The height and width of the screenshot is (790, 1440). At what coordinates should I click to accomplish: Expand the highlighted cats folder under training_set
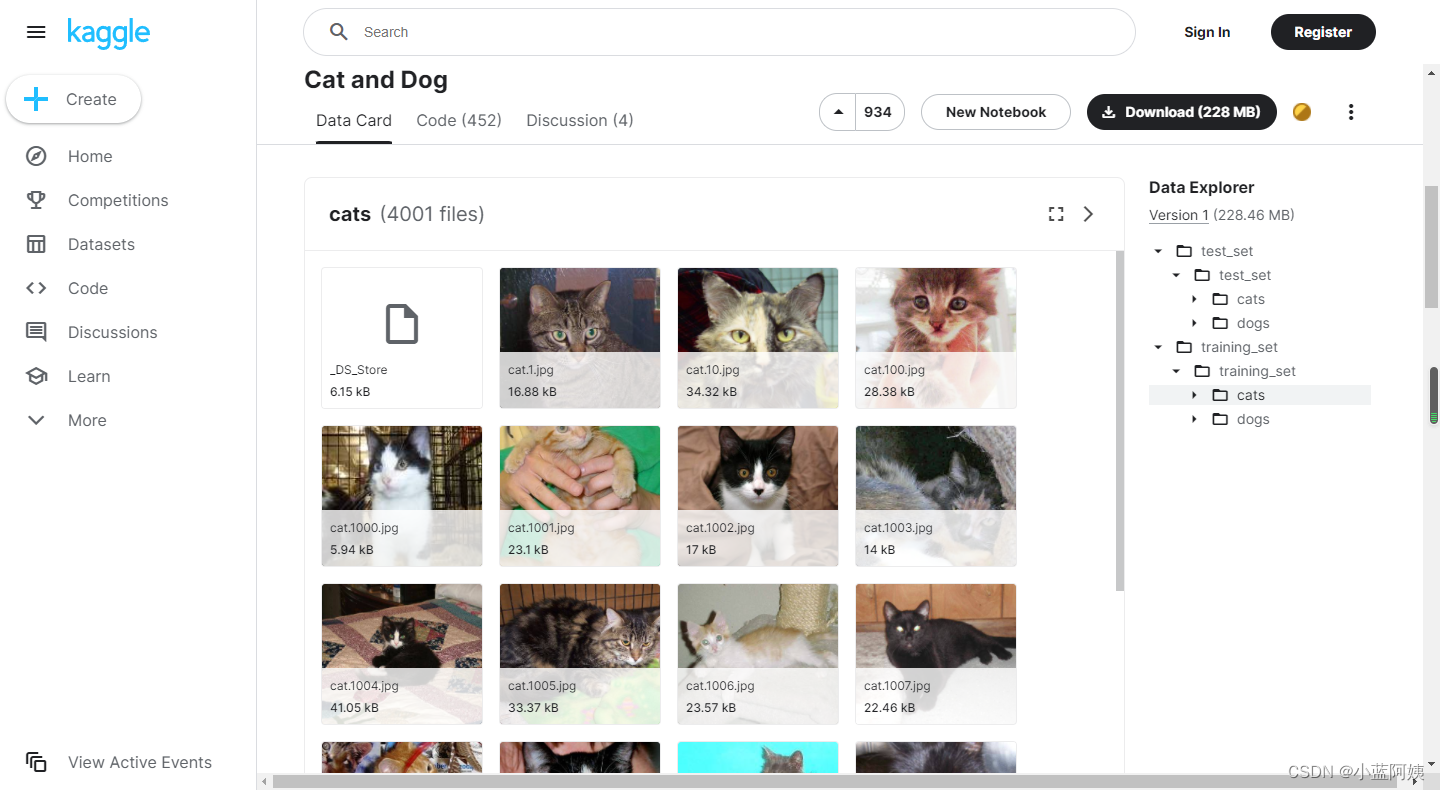[1194, 395]
